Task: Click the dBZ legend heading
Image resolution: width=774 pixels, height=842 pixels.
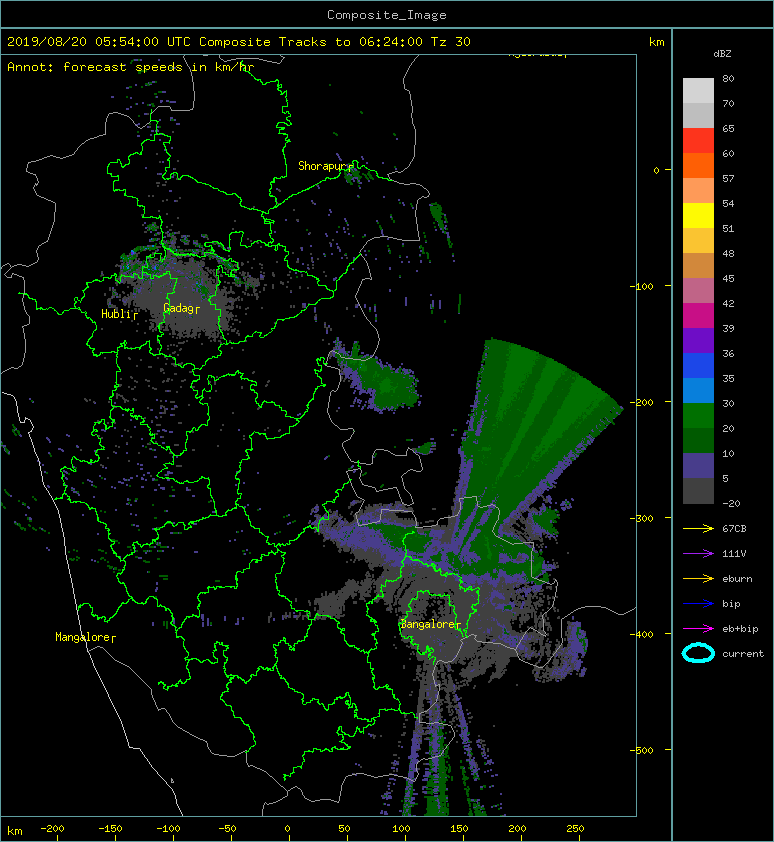Action: coord(722,54)
